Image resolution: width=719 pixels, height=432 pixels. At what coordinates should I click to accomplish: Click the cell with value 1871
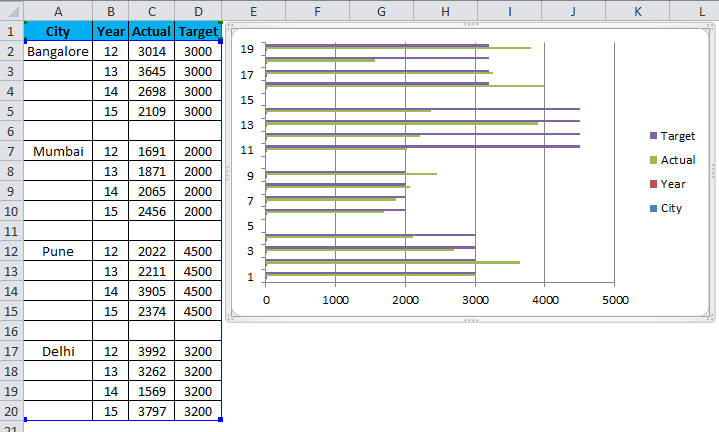pos(152,172)
